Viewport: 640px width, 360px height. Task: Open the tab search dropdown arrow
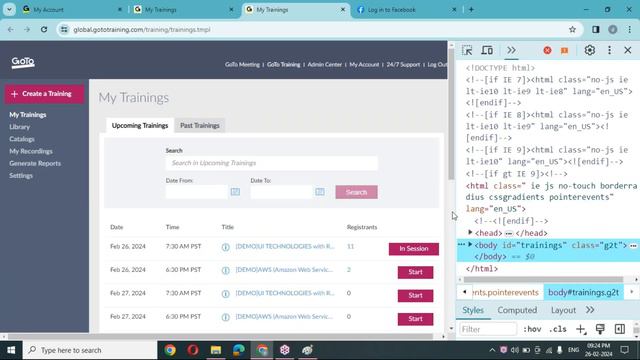point(9,9)
